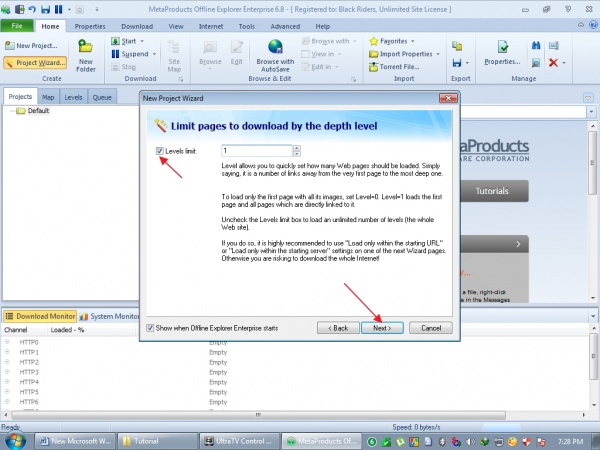Expand the Import Properties dropdown arrow
This screenshot has width=600, height=450.
pos(438,54)
